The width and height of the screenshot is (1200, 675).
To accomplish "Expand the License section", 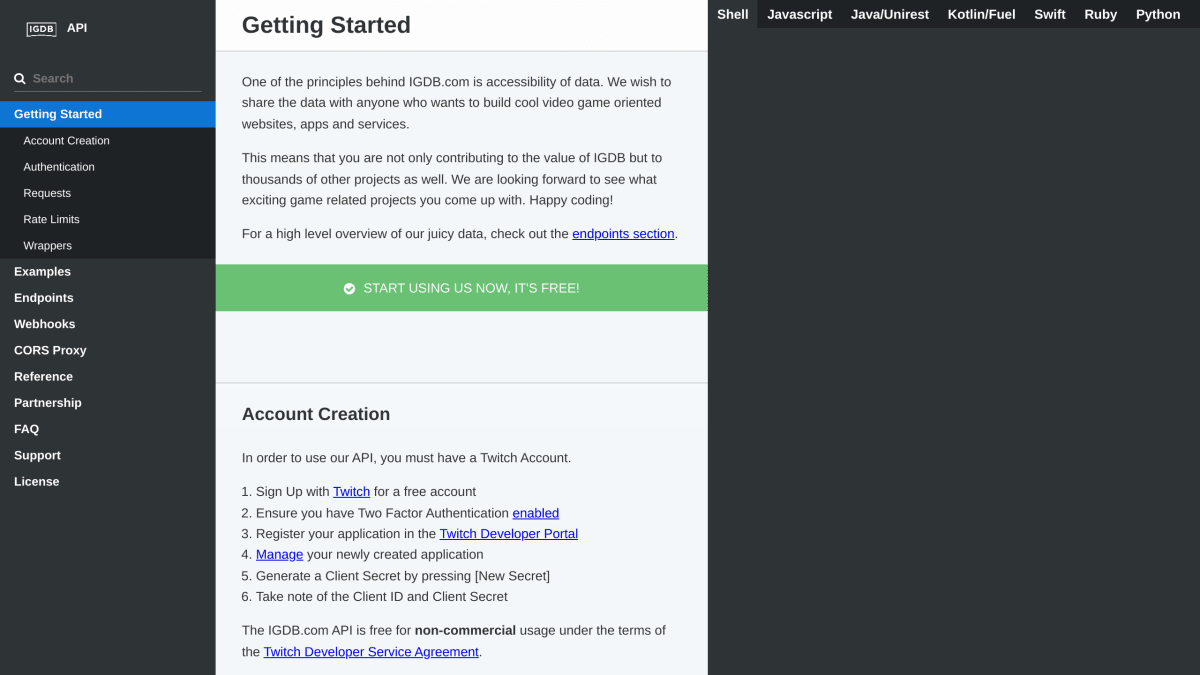I will tap(107, 482).
